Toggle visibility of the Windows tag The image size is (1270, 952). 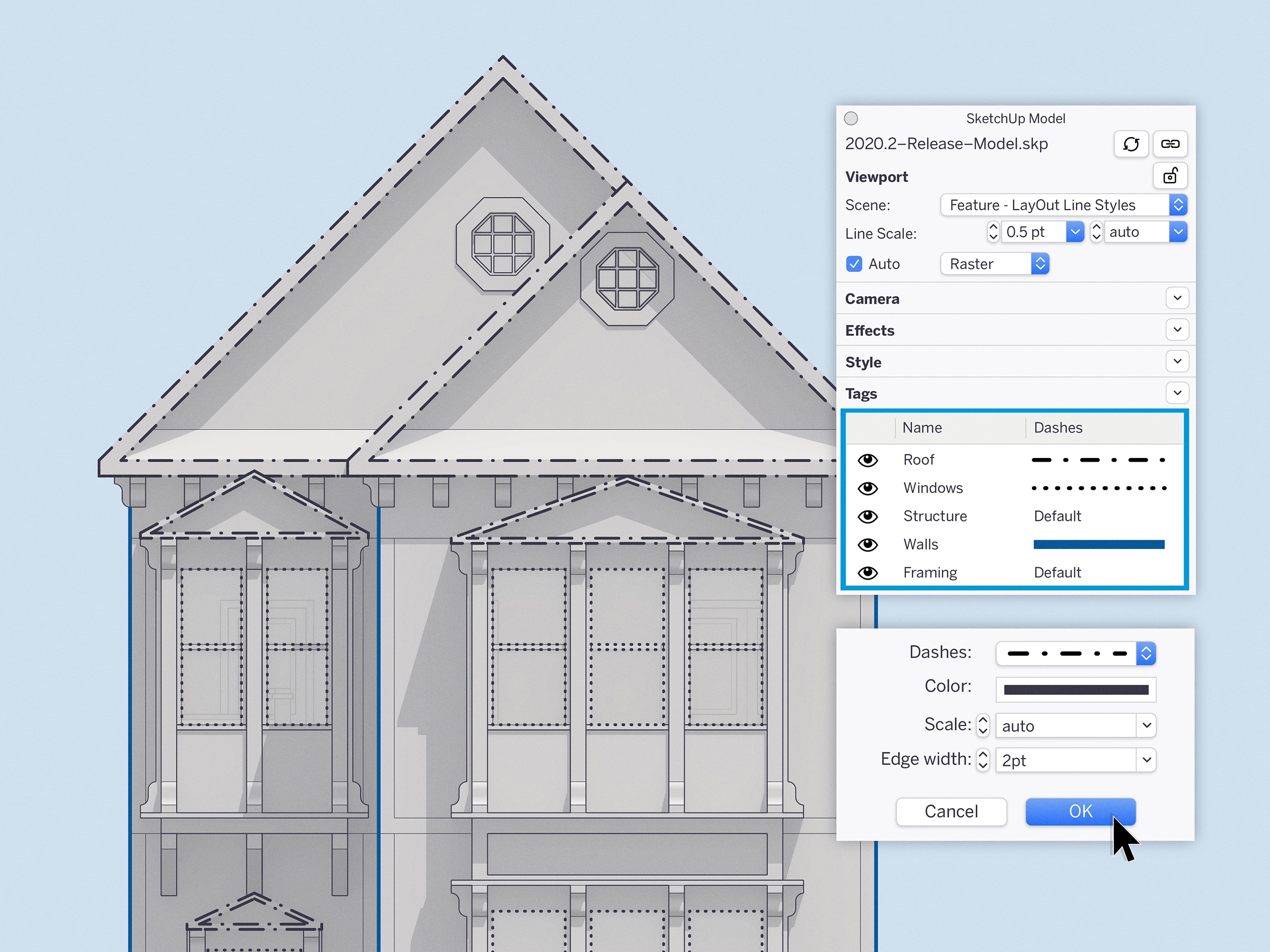click(866, 488)
